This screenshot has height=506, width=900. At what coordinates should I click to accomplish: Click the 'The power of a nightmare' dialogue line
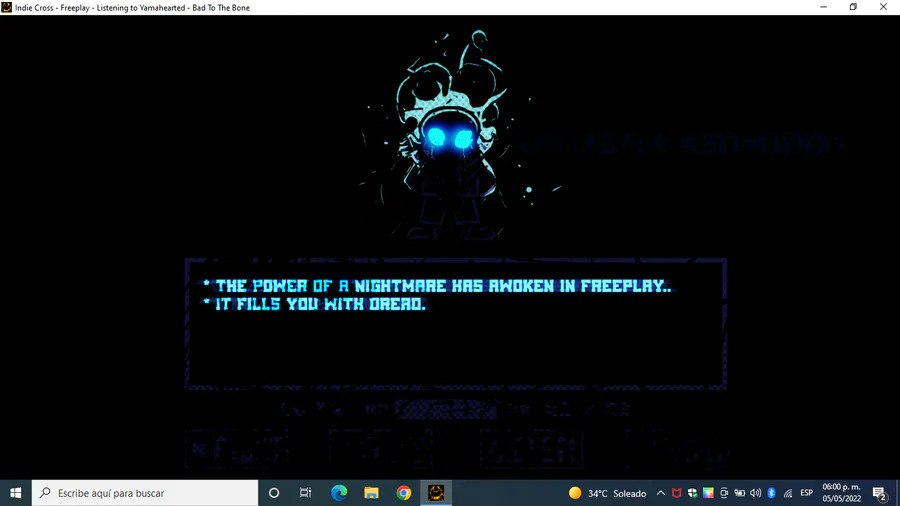click(437, 286)
